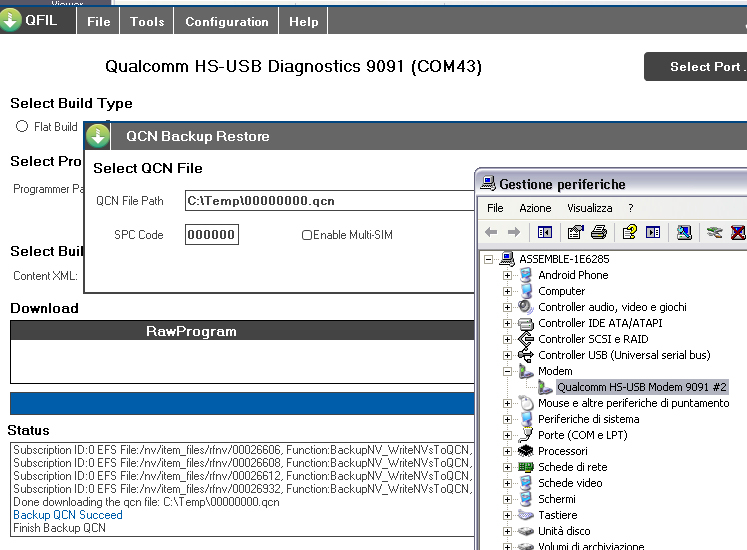
Task: Open the File menu in Gestione periferiche
Action: pyautogui.click(x=495, y=208)
